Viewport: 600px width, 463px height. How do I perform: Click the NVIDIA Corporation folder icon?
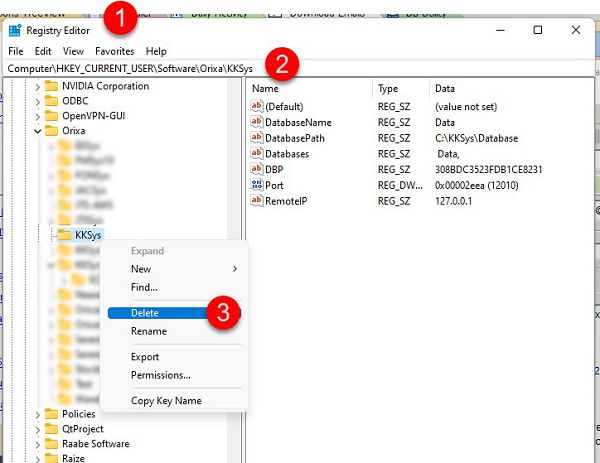coord(52,86)
